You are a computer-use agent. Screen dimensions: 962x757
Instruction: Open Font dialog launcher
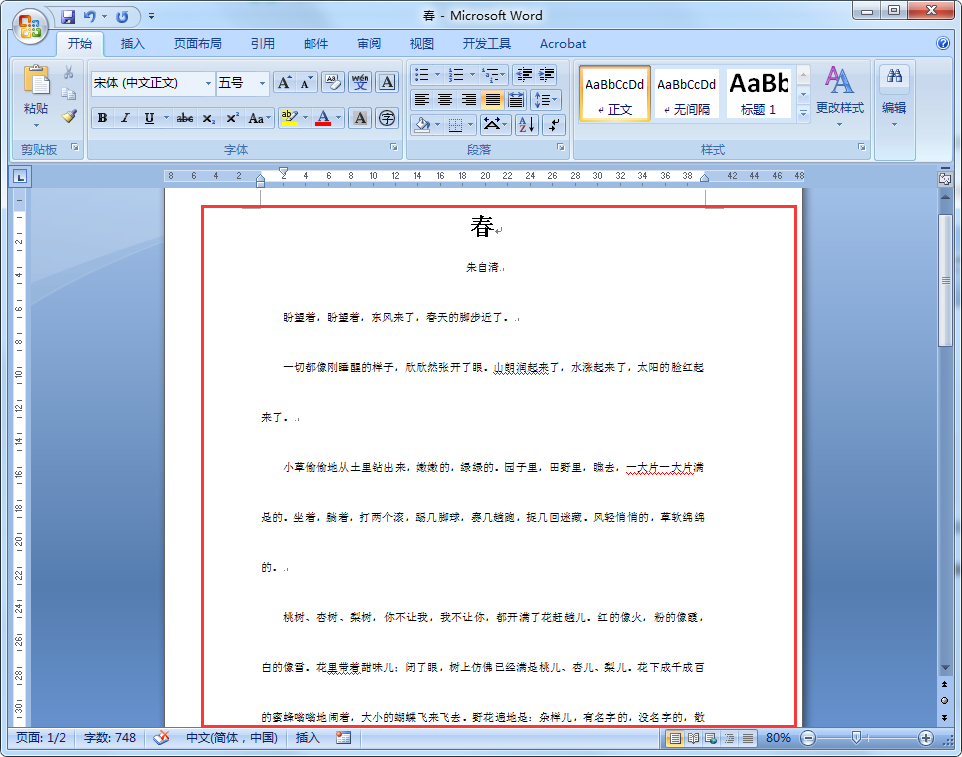(393, 147)
